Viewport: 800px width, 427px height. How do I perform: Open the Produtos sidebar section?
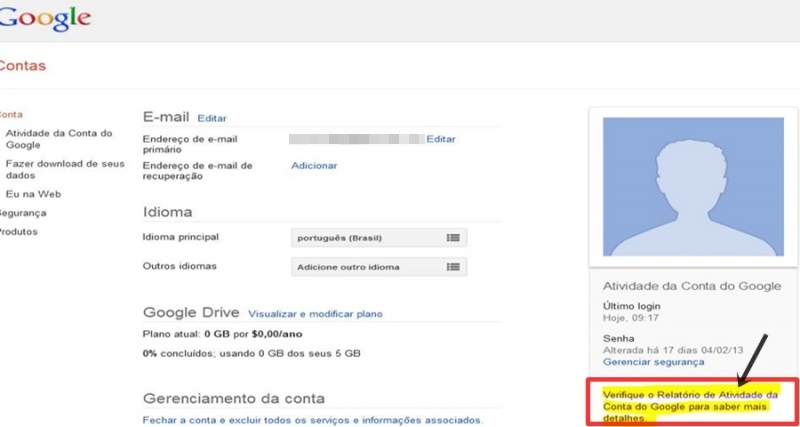[18, 232]
